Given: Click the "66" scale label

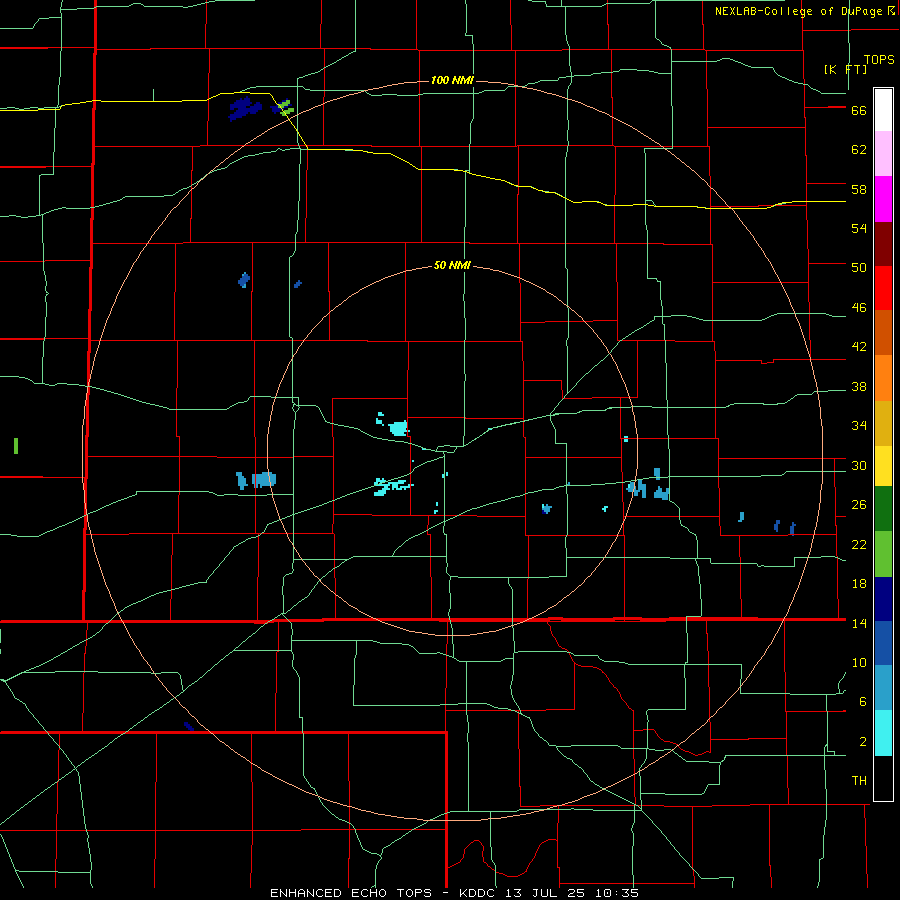Looking at the screenshot, I should [x=859, y=110].
